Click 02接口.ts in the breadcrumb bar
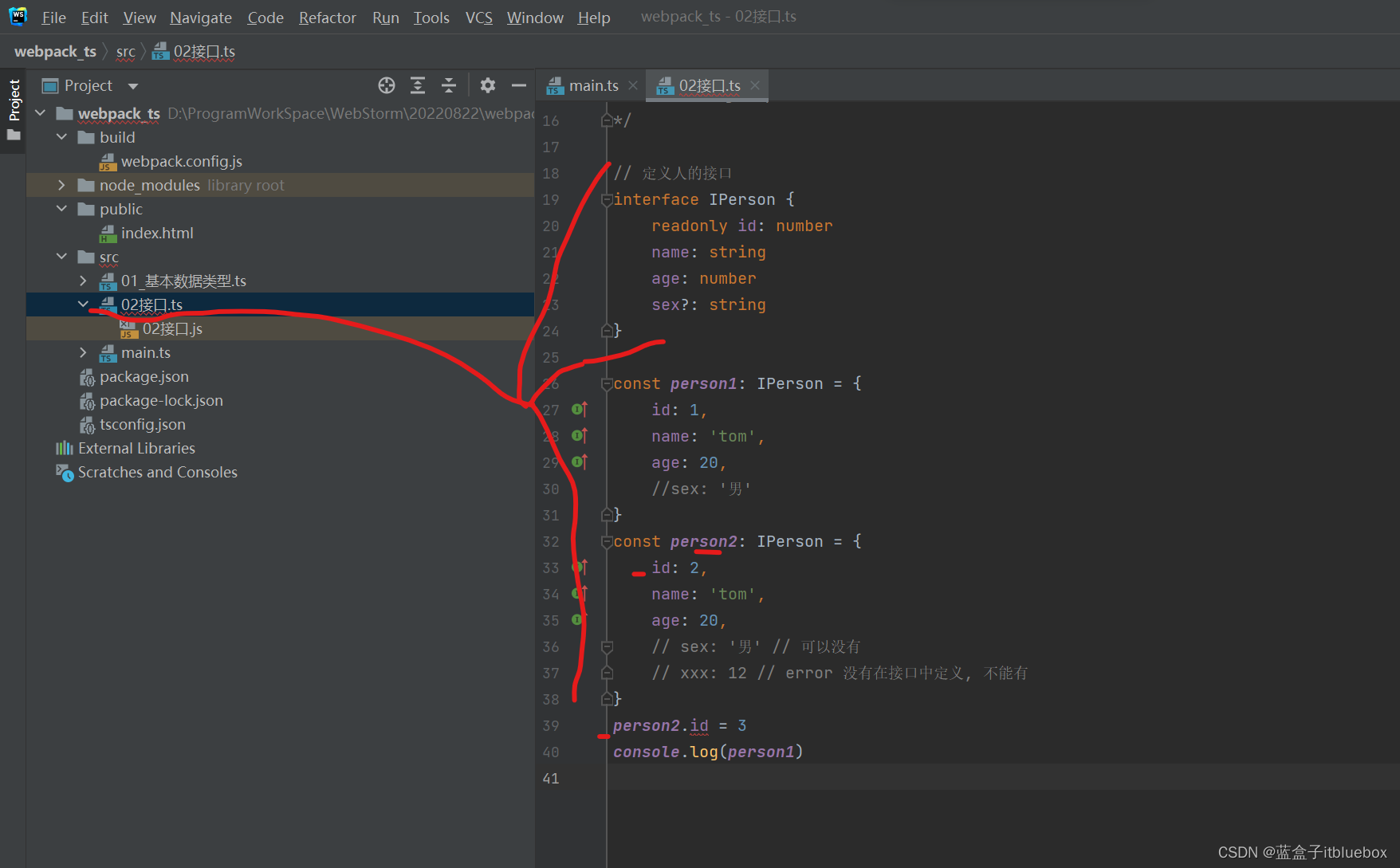1400x868 pixels. (x=195, y=51)
